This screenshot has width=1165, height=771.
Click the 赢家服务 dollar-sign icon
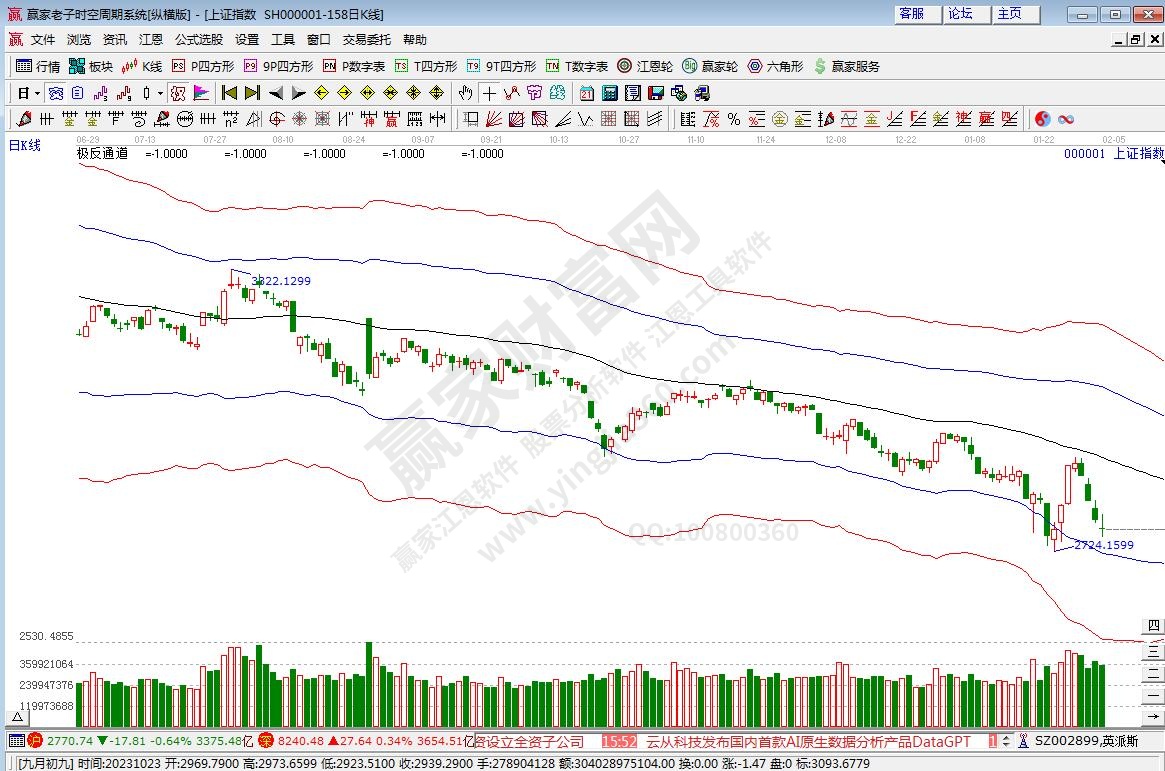[x=847, y=66]
